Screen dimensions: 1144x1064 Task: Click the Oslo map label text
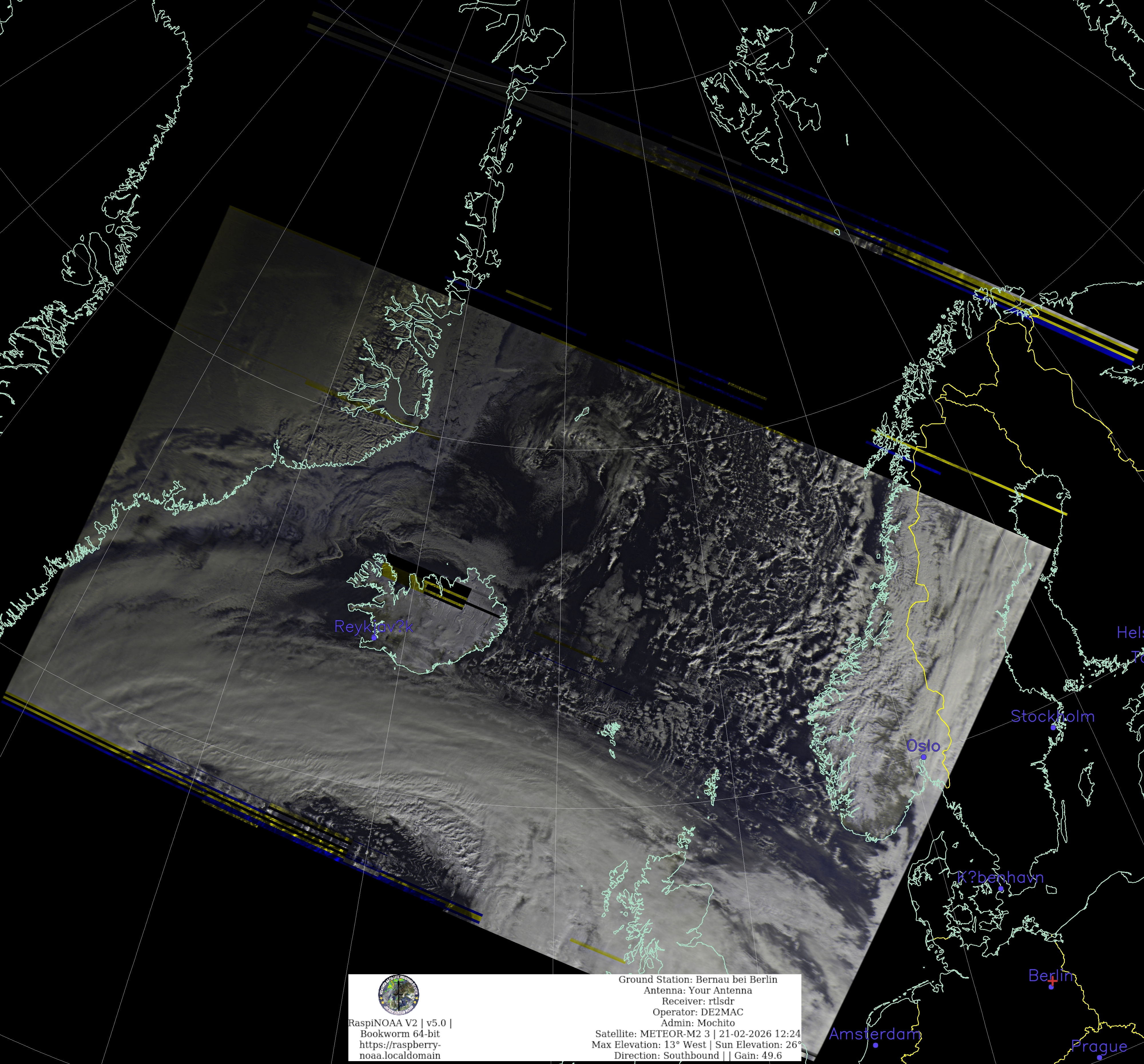(923, 746)
